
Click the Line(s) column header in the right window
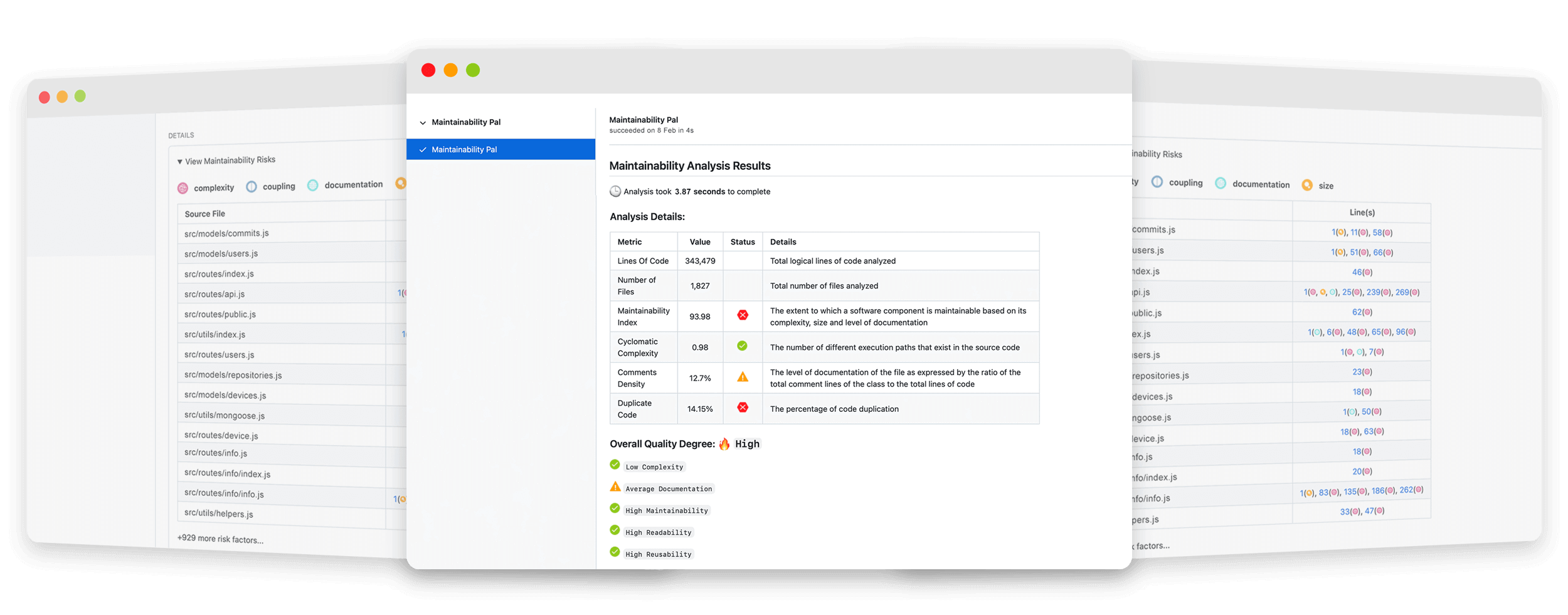pos(1362,213)
